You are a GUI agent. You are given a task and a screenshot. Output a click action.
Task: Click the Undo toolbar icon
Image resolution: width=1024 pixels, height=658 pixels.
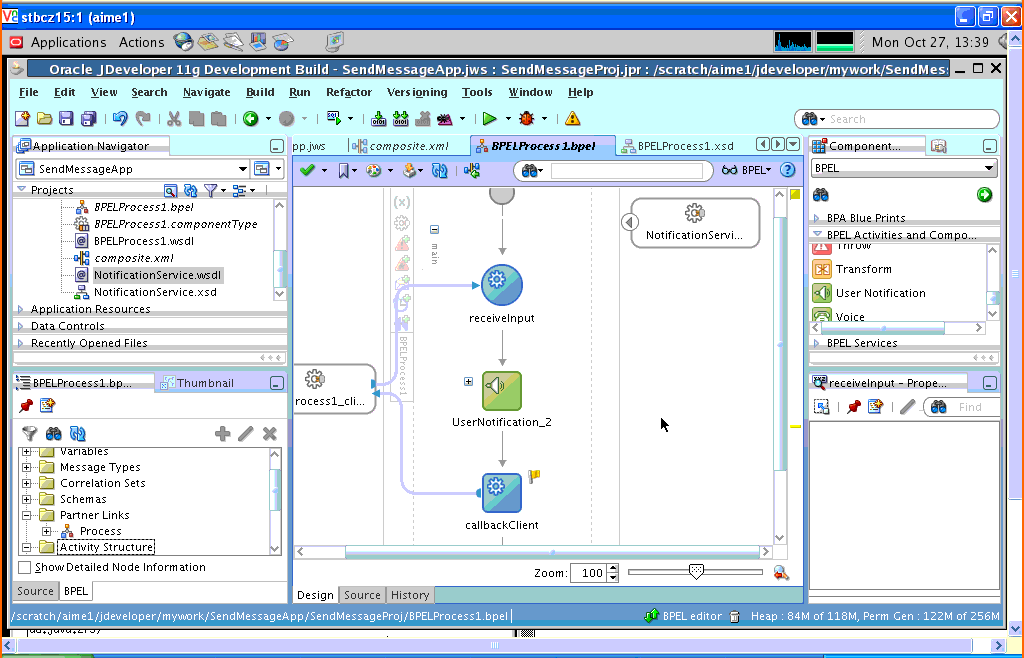click(x=120, y=118)
